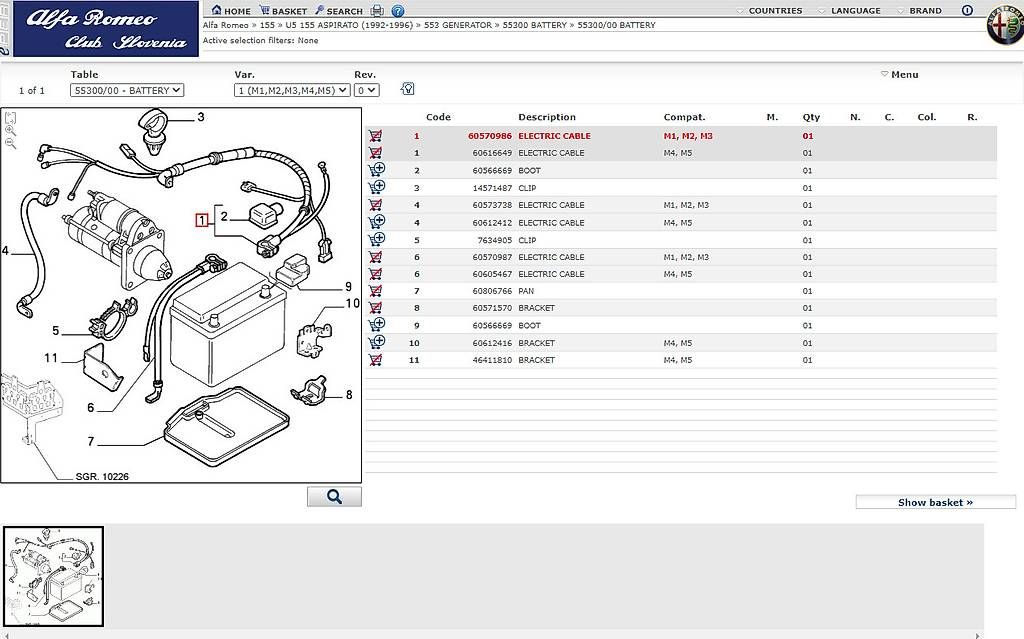
Task: Expand the COUNTRIES menu
Action: pos(769,11)
